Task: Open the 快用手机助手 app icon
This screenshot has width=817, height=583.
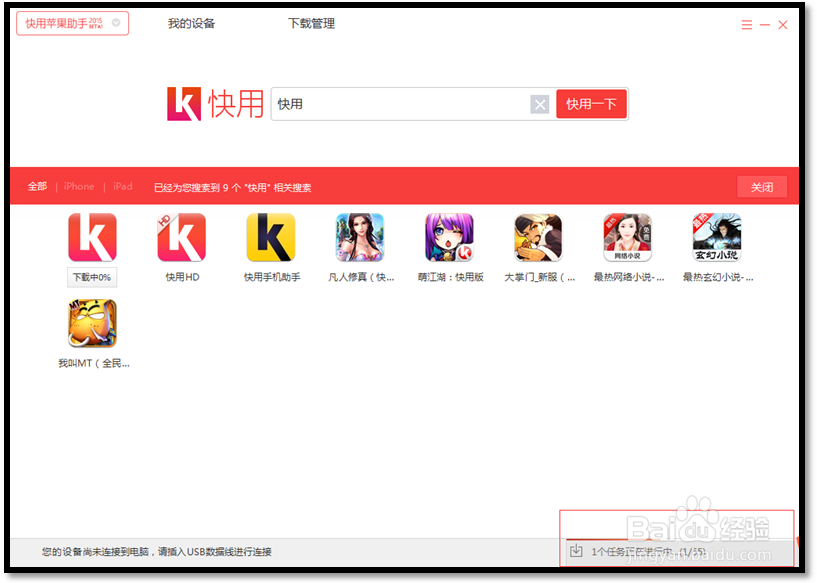Action: pos(270,238)
